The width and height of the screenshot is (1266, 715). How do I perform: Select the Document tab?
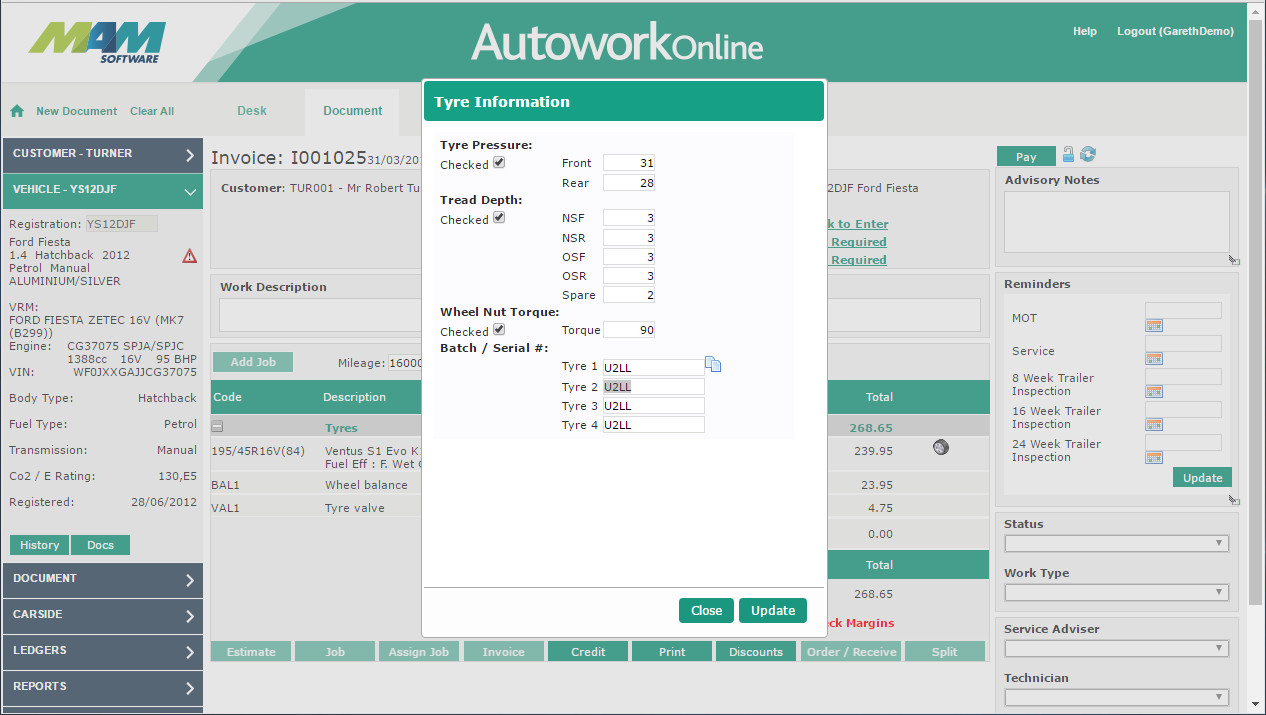(352, 111)
